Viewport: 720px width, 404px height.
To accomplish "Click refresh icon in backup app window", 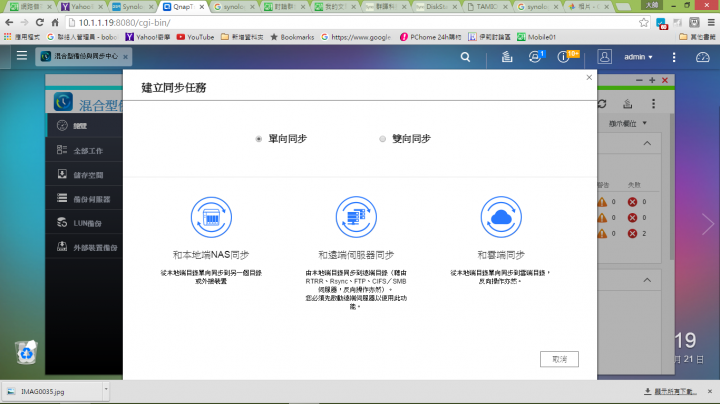I will coord(602,104).
